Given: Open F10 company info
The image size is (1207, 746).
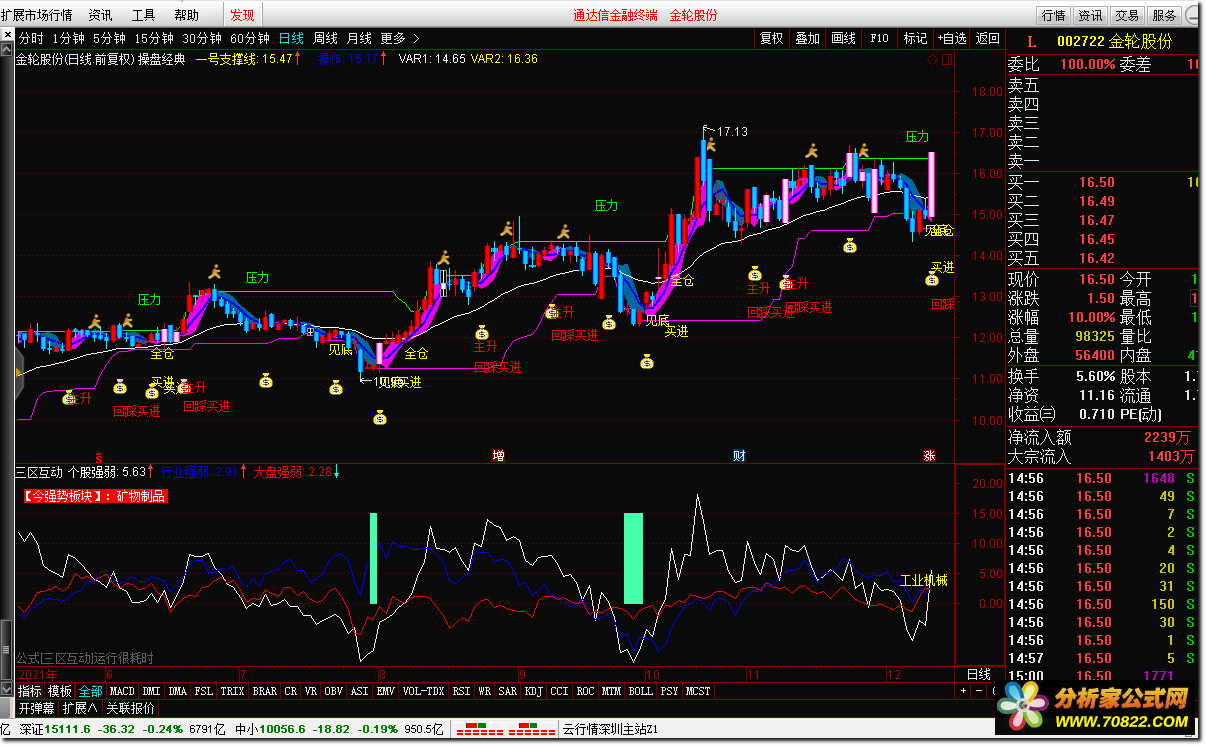Looking at the screenshot, I should [879, 38].
